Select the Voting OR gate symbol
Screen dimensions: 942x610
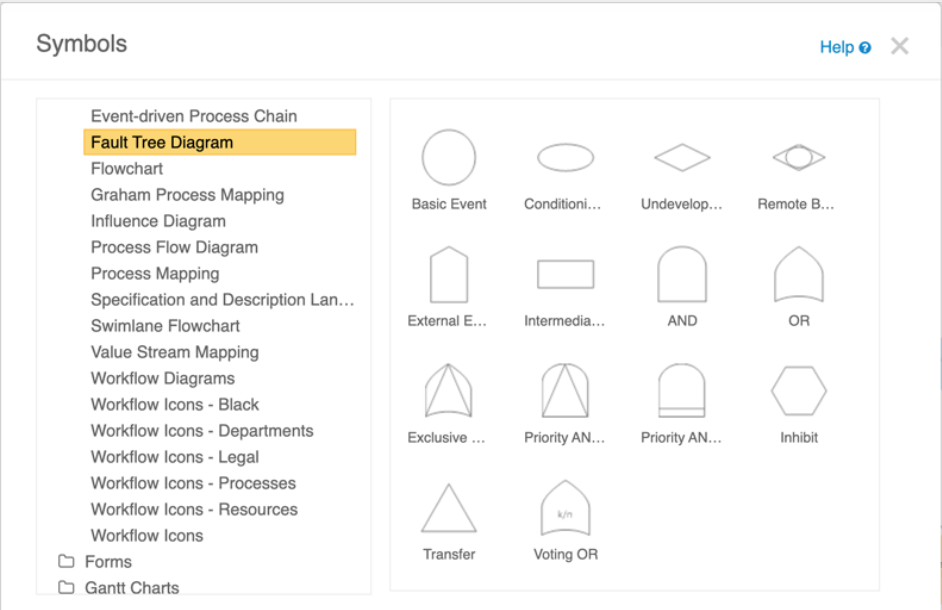pyautogui.click(x=565, y=509)
